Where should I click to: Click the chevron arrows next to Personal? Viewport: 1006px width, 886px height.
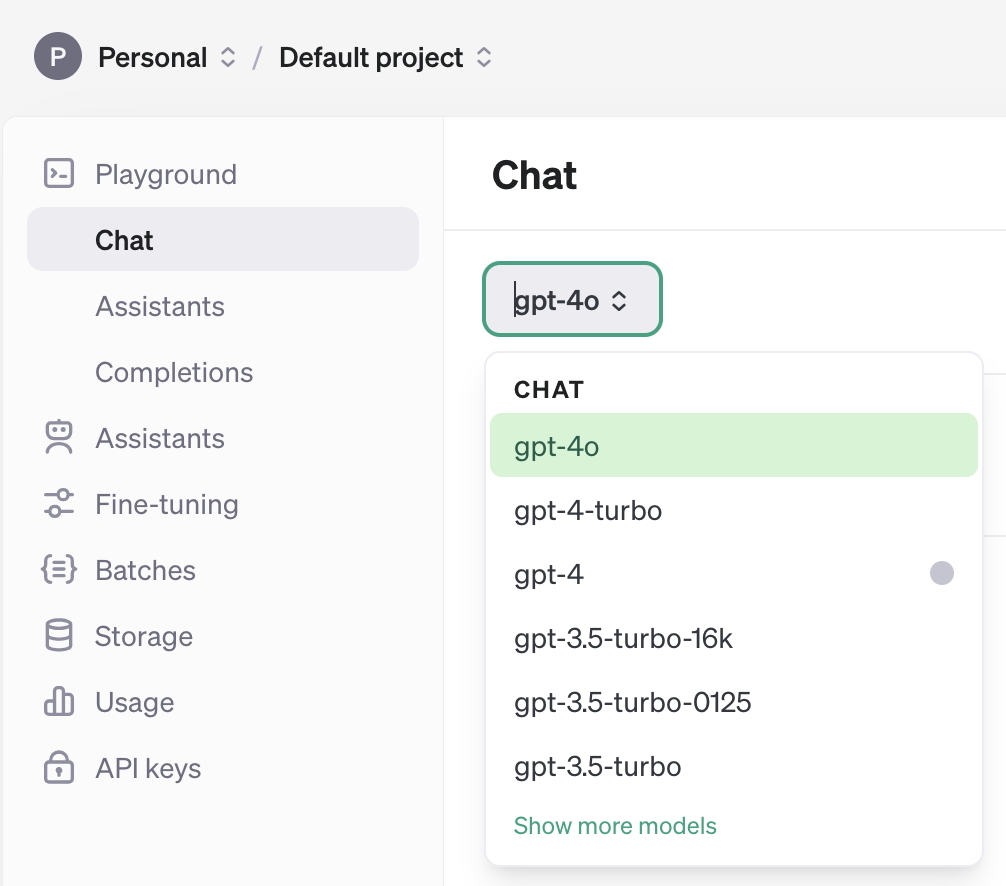click(228, 57)
